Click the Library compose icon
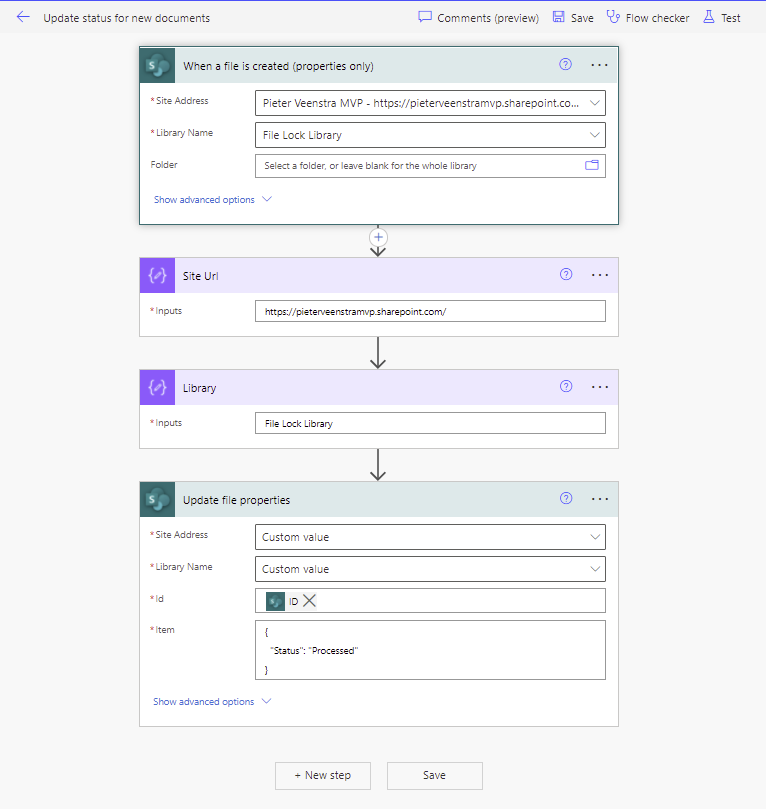This screenshot has height=809, width=766. (157, 387)
